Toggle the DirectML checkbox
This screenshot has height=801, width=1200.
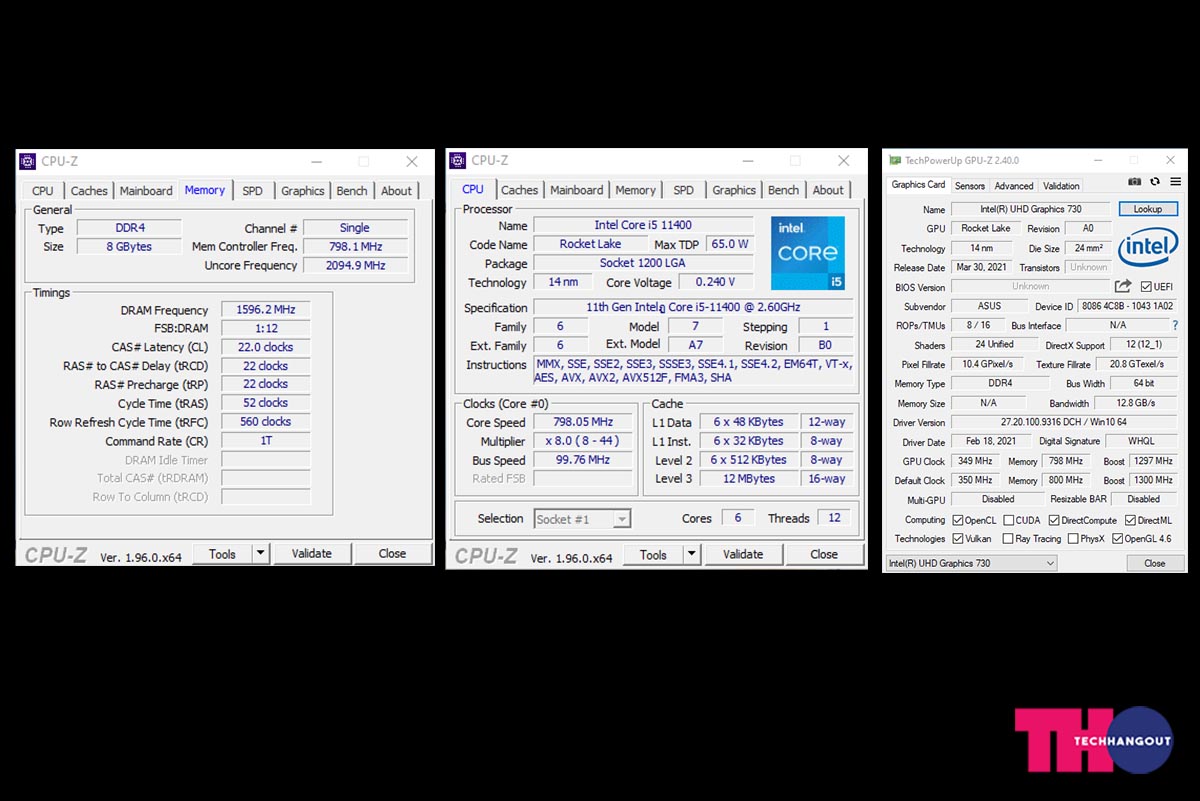coord(1129,520)
